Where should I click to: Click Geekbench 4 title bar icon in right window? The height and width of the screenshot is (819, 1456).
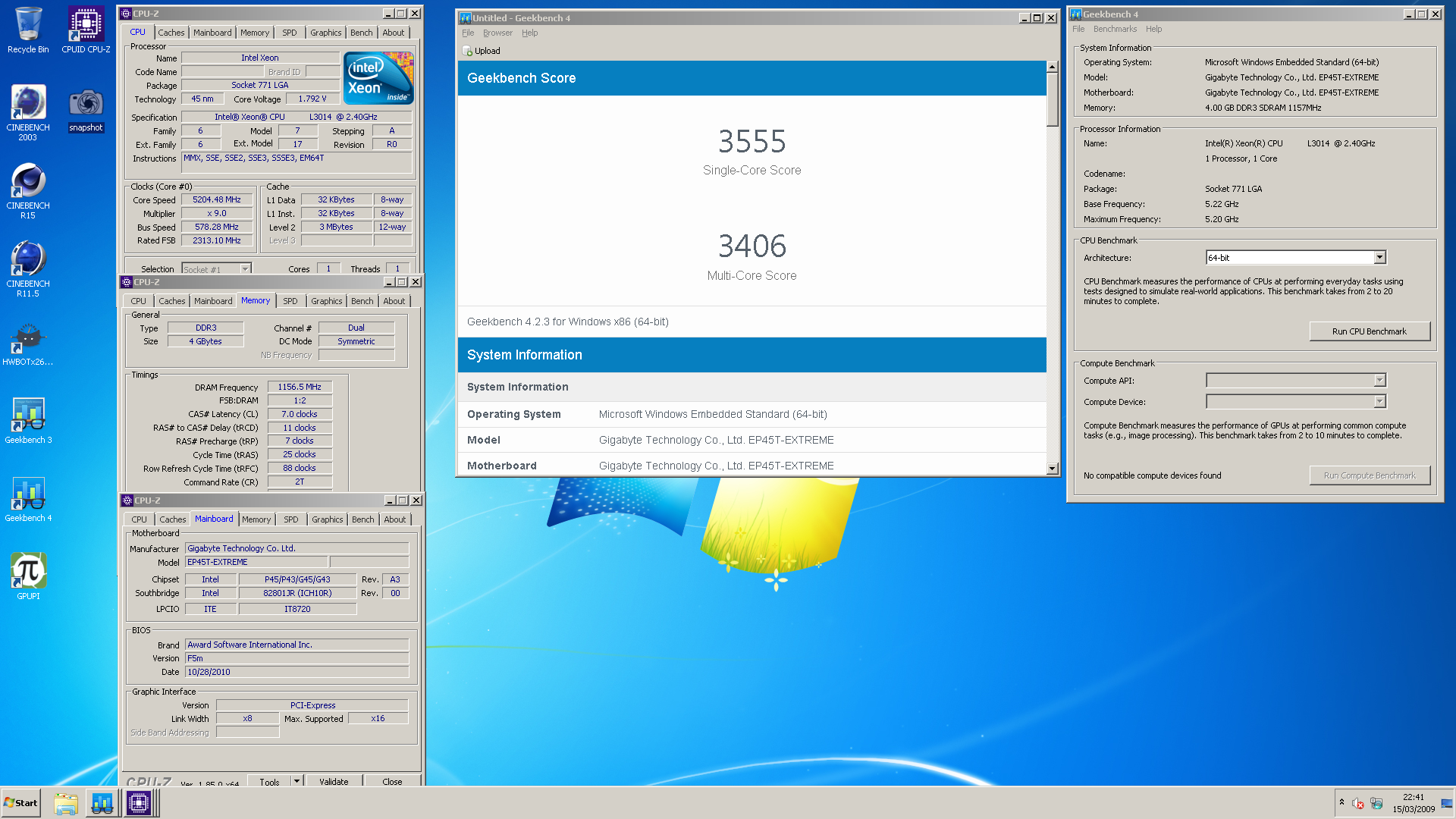coord(1075,14)
